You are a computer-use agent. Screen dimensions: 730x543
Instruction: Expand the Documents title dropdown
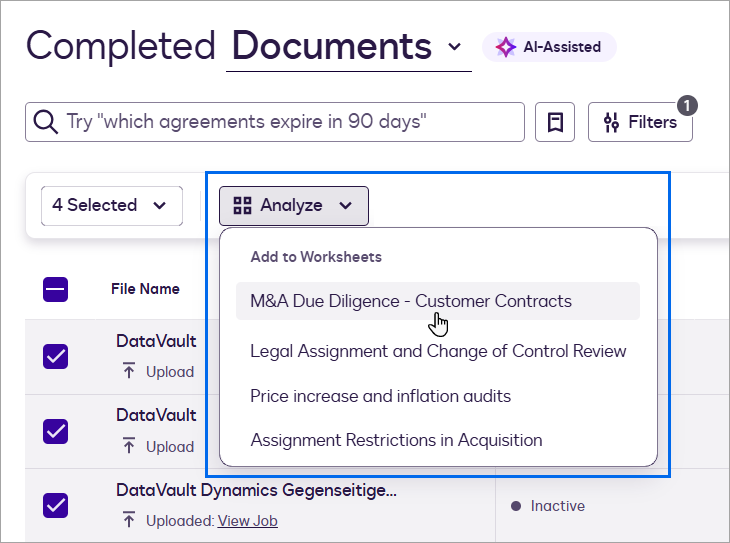click(x=454, y=47)
